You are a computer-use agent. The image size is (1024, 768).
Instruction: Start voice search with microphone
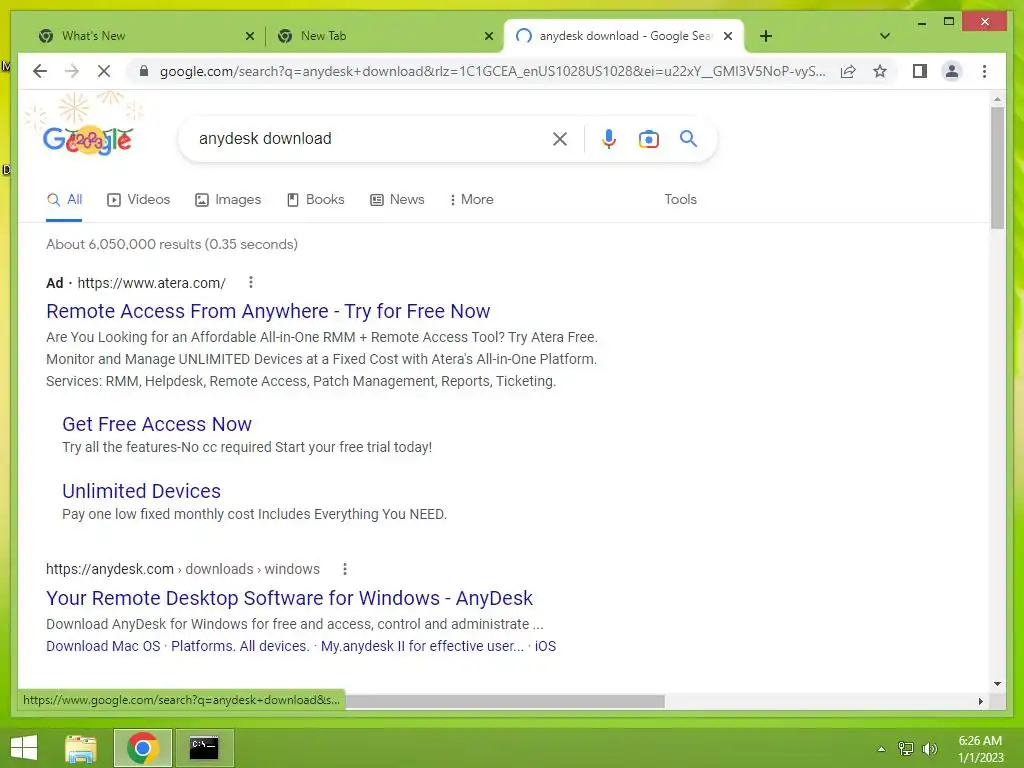click(x=608, y=138)
